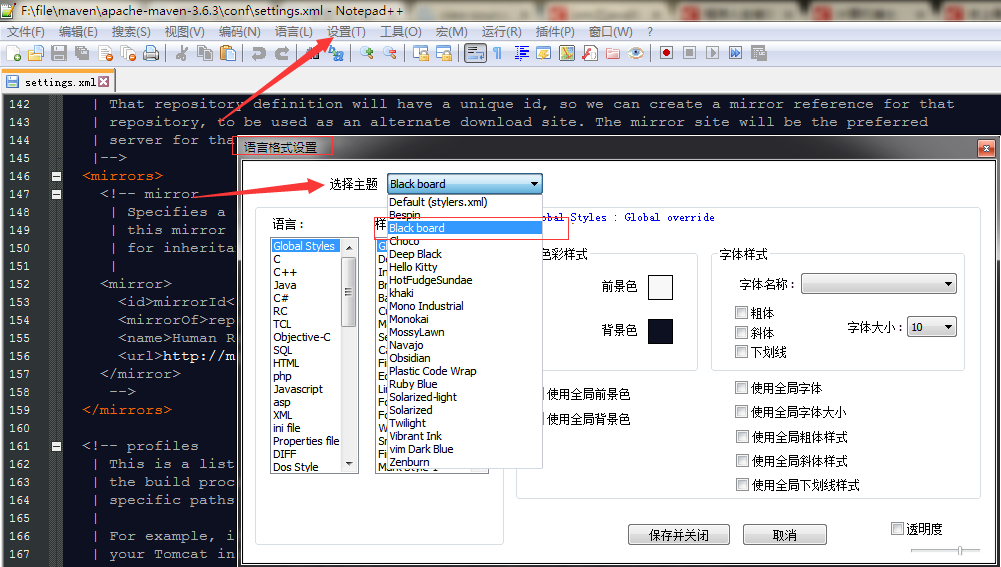The image size is (1001, 567).
Task: Toggle synchronized horizontal scrolling icon
Action: point(444,54)
